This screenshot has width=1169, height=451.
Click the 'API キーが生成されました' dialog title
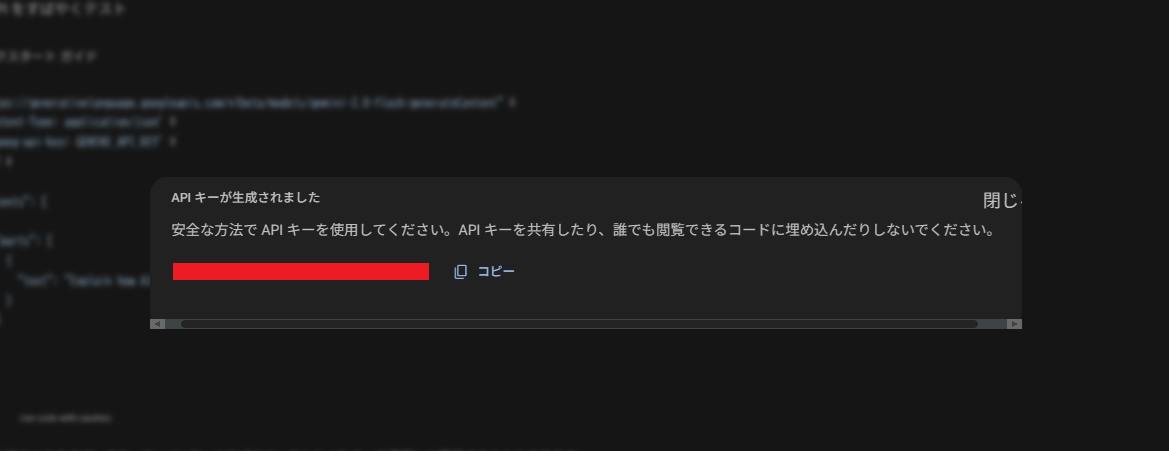click(x=245, y=198)
